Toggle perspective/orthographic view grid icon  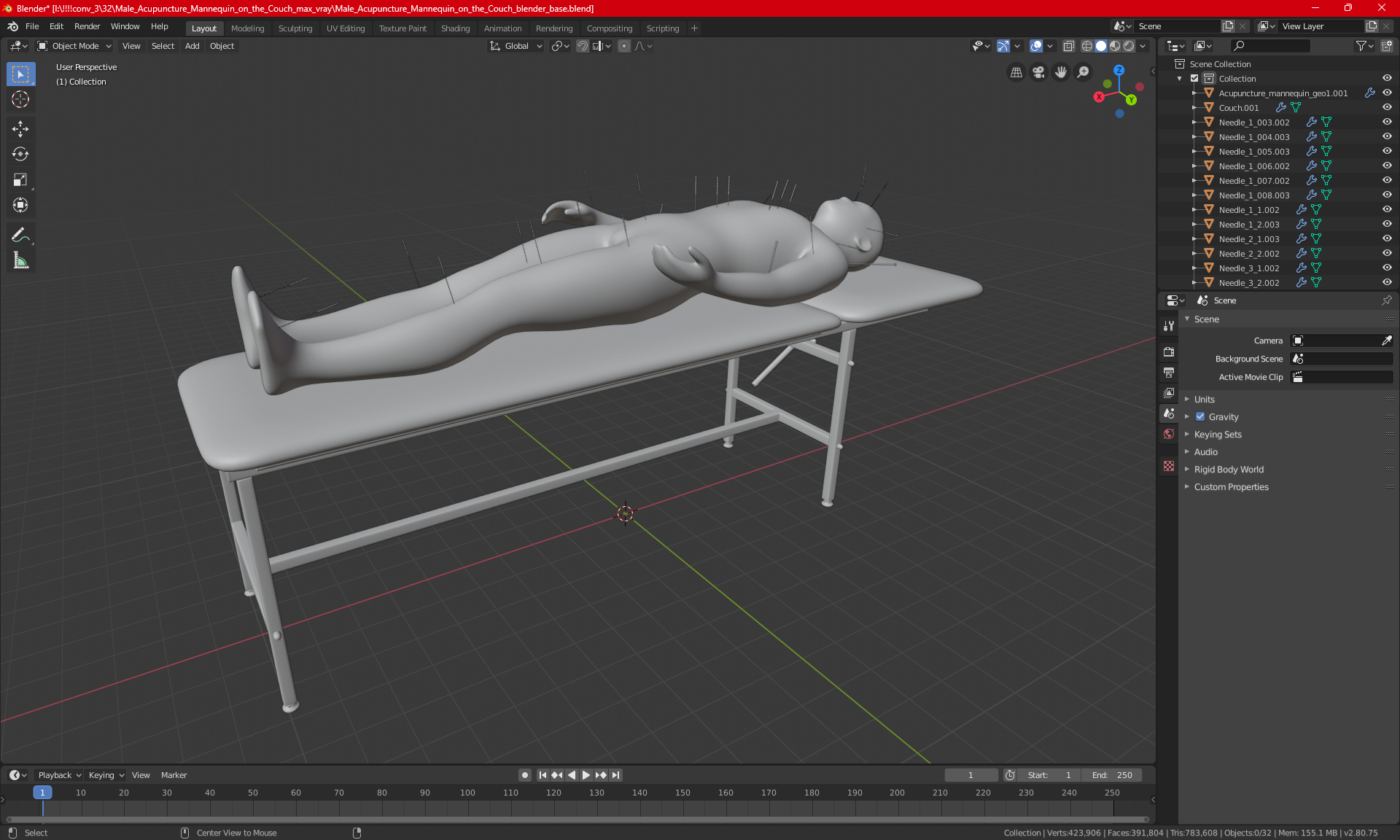point(1016,72)
